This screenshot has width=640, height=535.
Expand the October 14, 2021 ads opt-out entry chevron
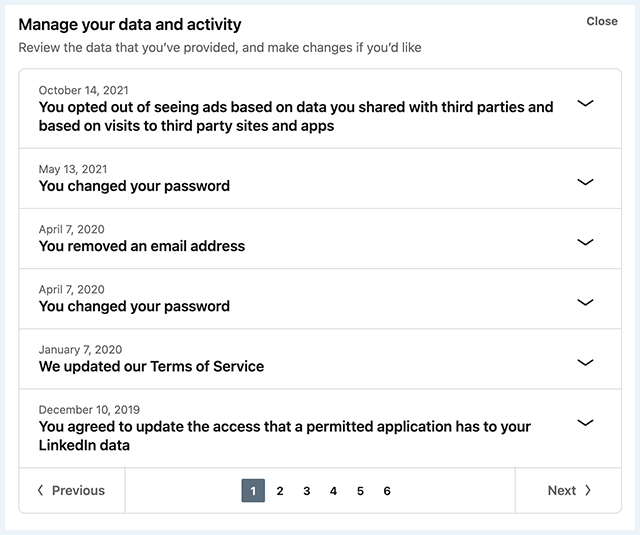[586, 103]
